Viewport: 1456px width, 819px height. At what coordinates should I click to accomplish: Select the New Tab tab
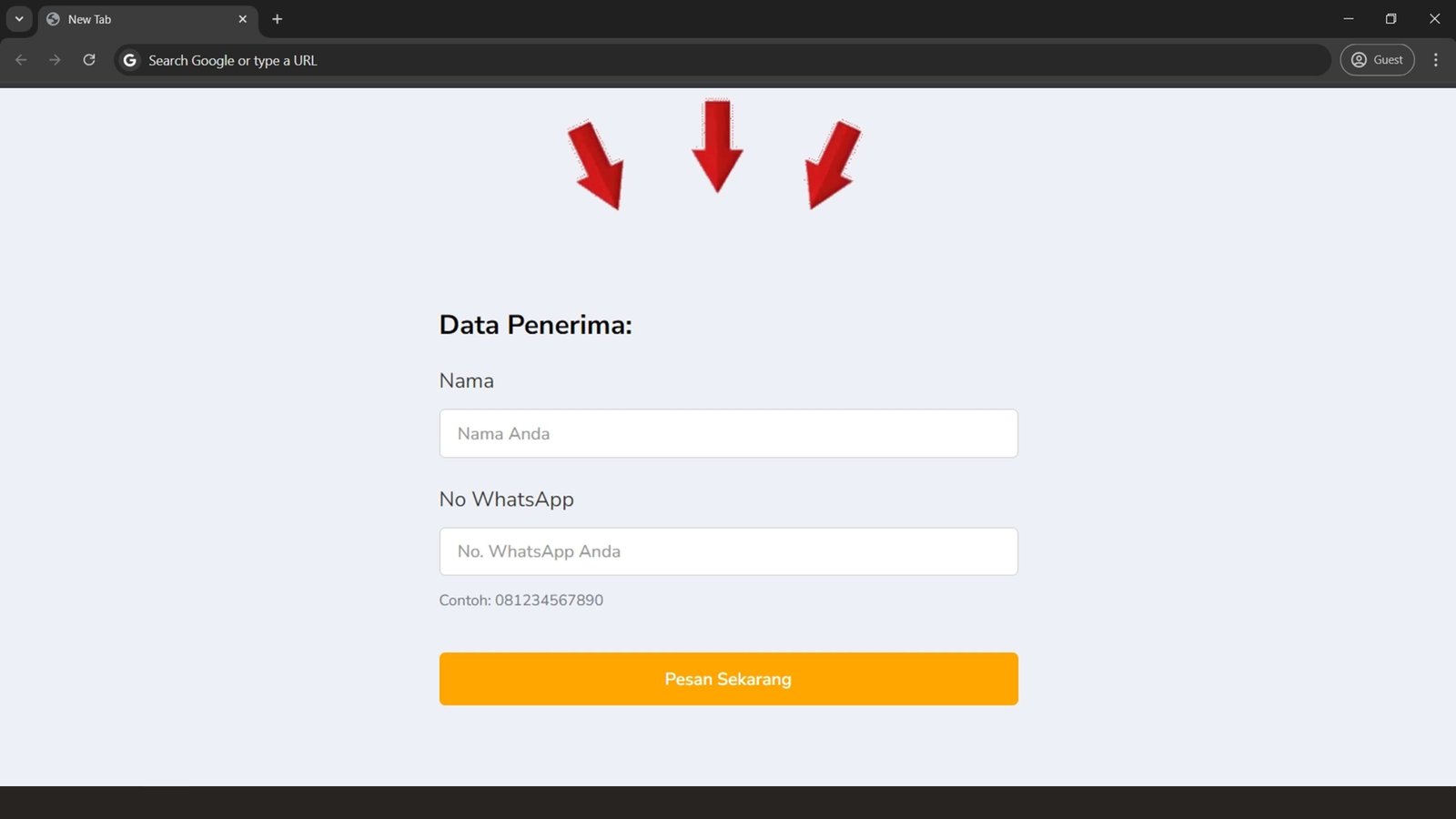[136, 19]
